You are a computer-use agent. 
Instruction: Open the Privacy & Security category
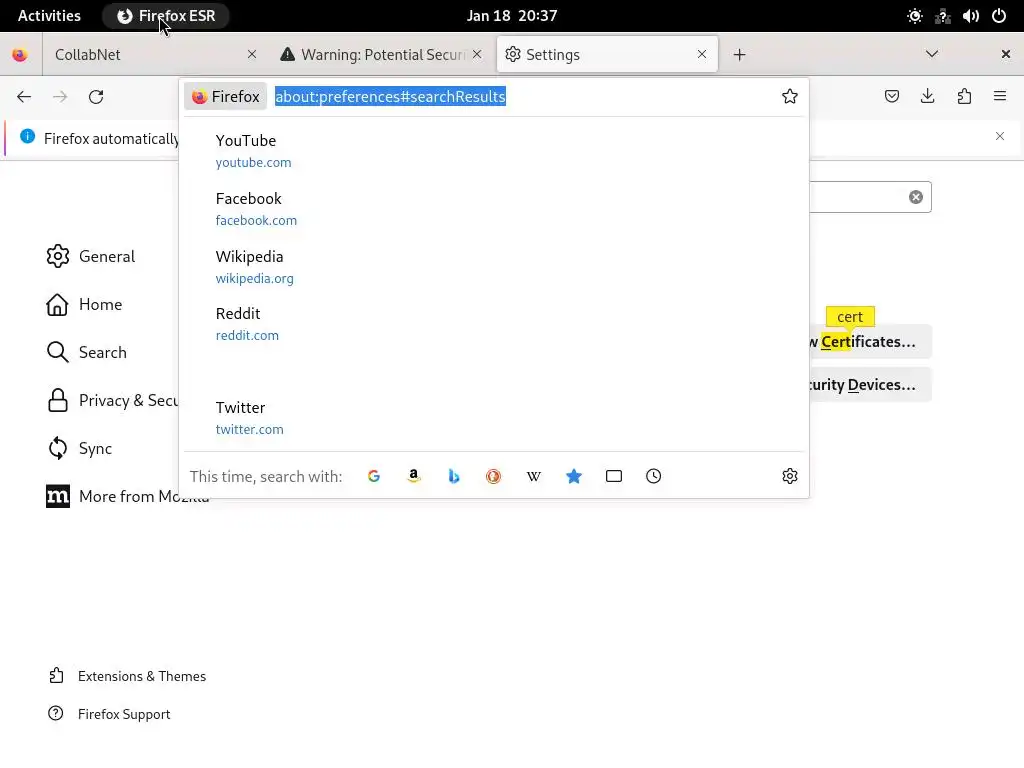pyautogui.click(x=112, y=400)
